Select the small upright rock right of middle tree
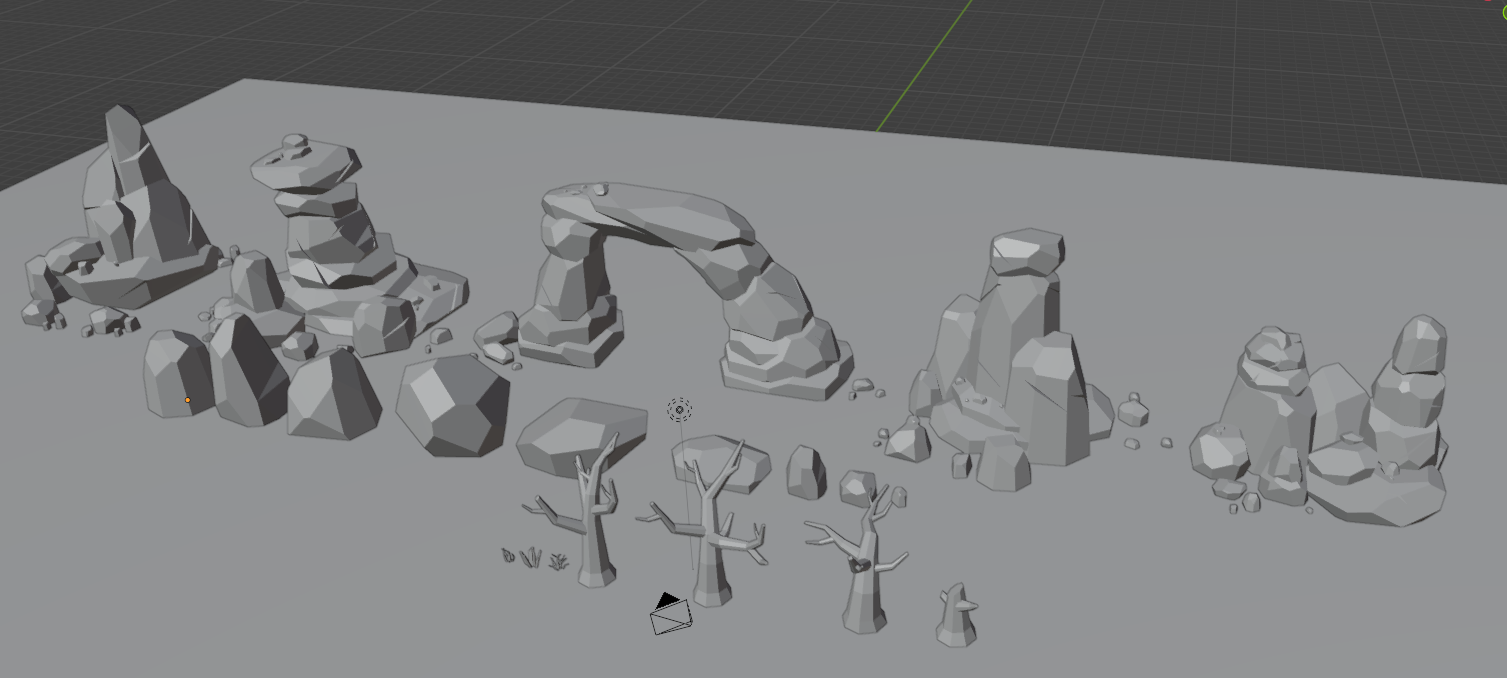Screen dimensions: 1507x678 (x=806, y=472)
